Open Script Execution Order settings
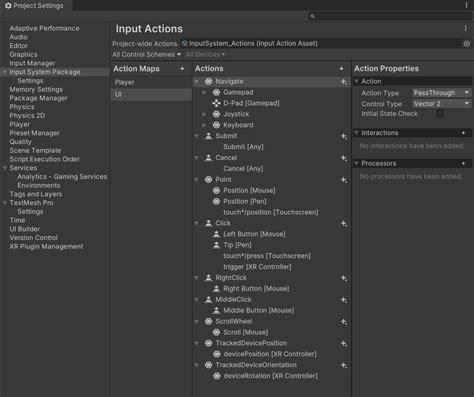474x397 pixels. click(x=45, y=159)
